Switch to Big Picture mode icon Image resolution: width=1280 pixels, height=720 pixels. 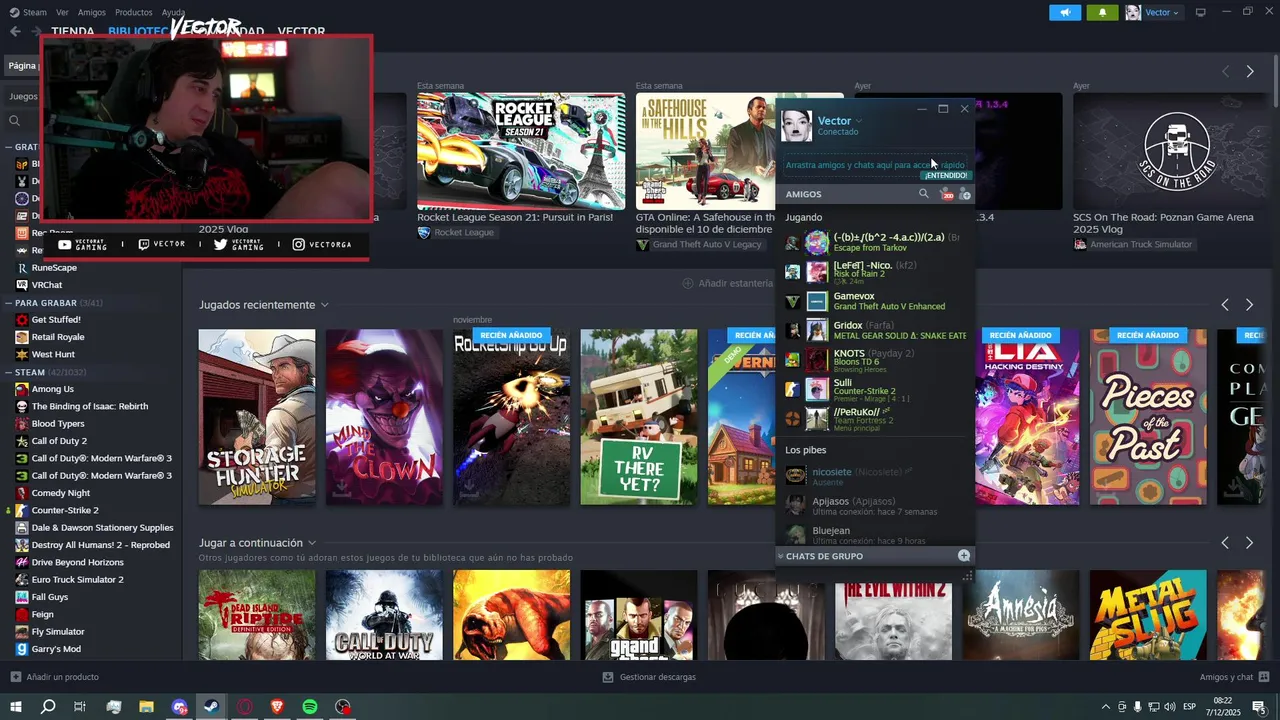[x=1201, y=12]
